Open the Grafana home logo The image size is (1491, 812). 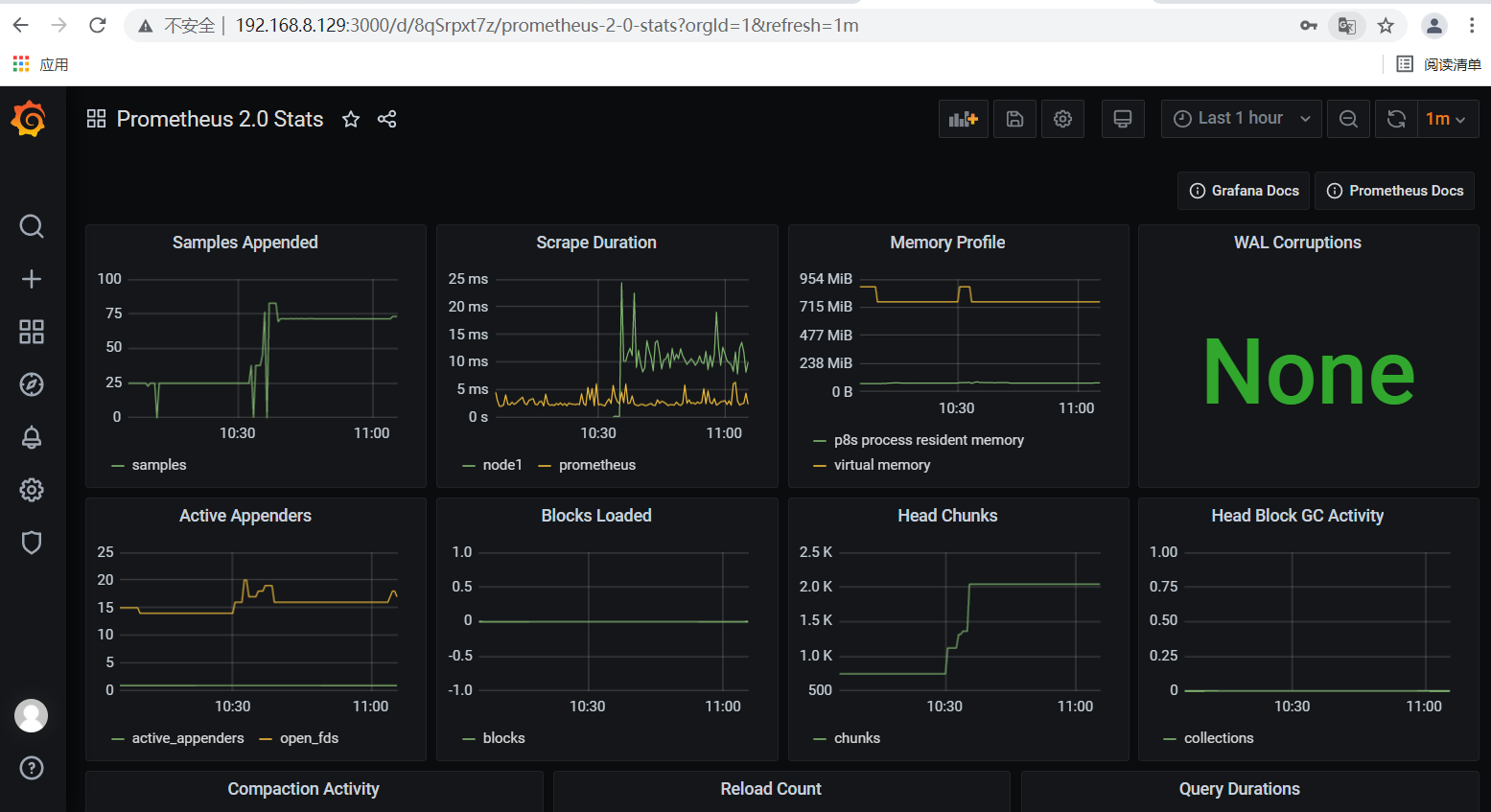click(29, 119)
